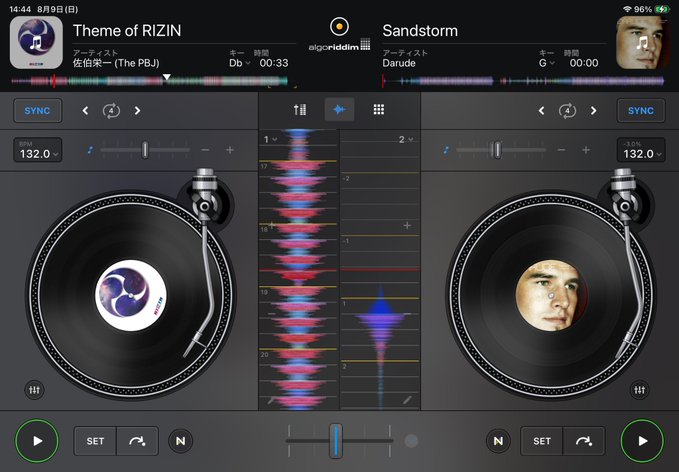Nudge right deck tempo up with plus
Viewport: 679px width, 472px height.
586,150
